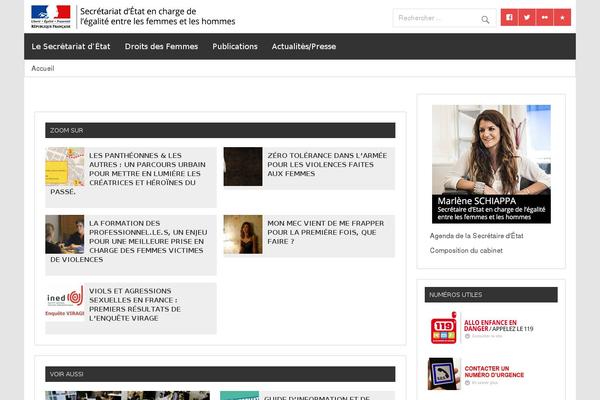Click the search magnifier icon
The width and height of the screenshot is (600, 400).
(x=485, y=19)
